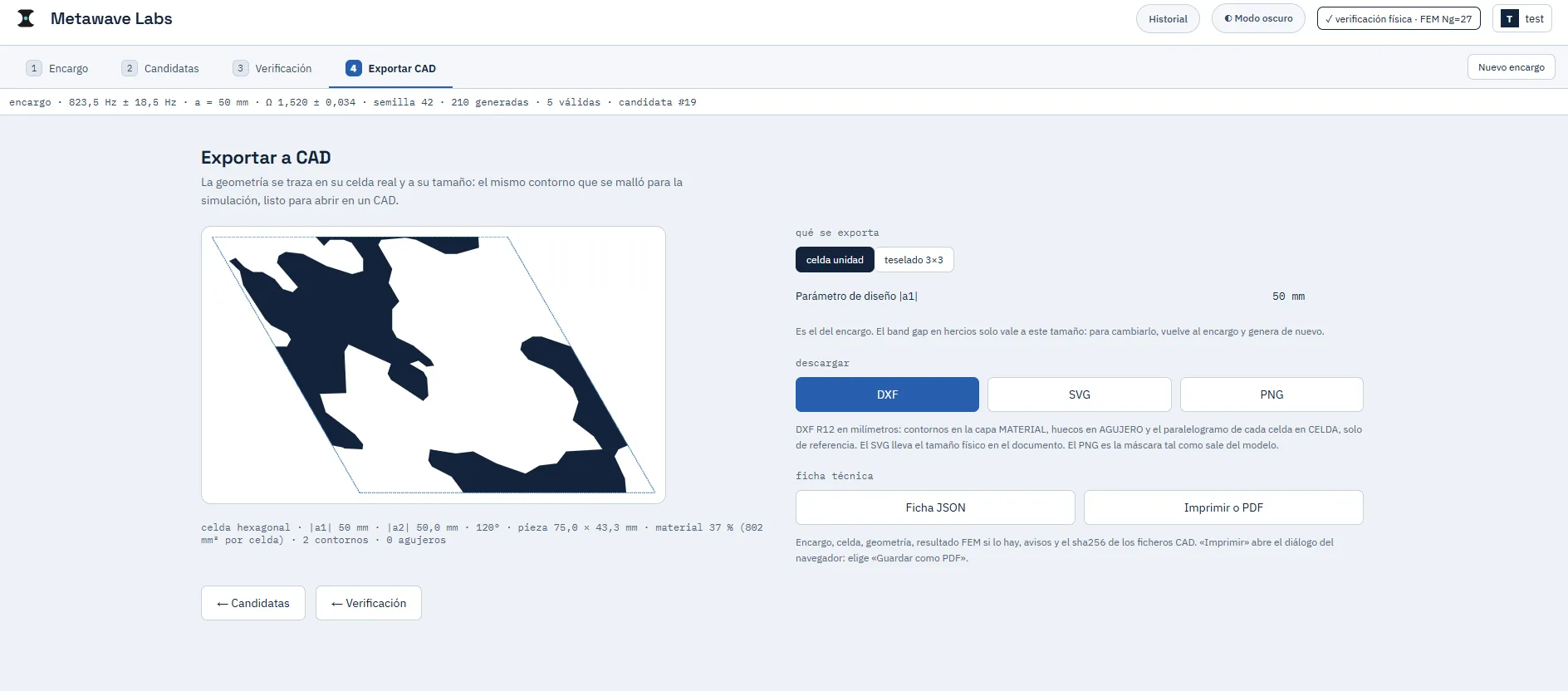Download the PNG mask

(1272, 395)
